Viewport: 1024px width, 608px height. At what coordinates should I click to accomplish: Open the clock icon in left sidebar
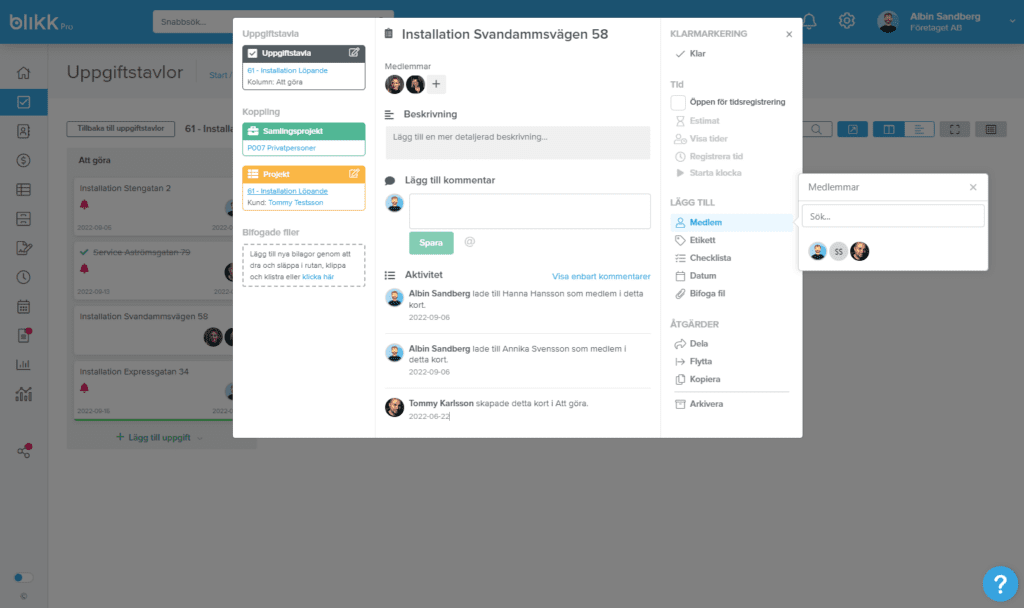click(24, 277)
